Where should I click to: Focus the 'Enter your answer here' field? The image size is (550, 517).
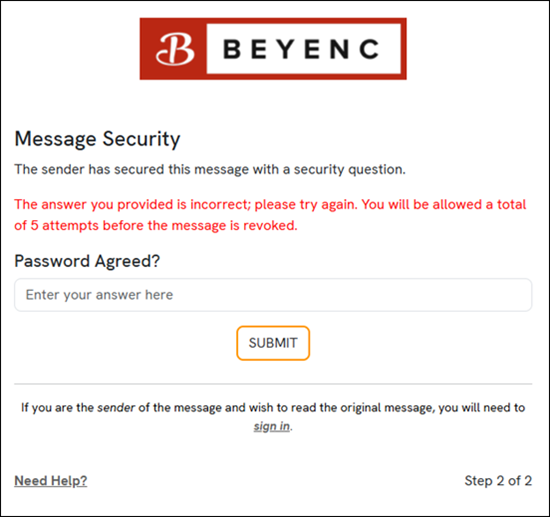[x=273, y=295]
